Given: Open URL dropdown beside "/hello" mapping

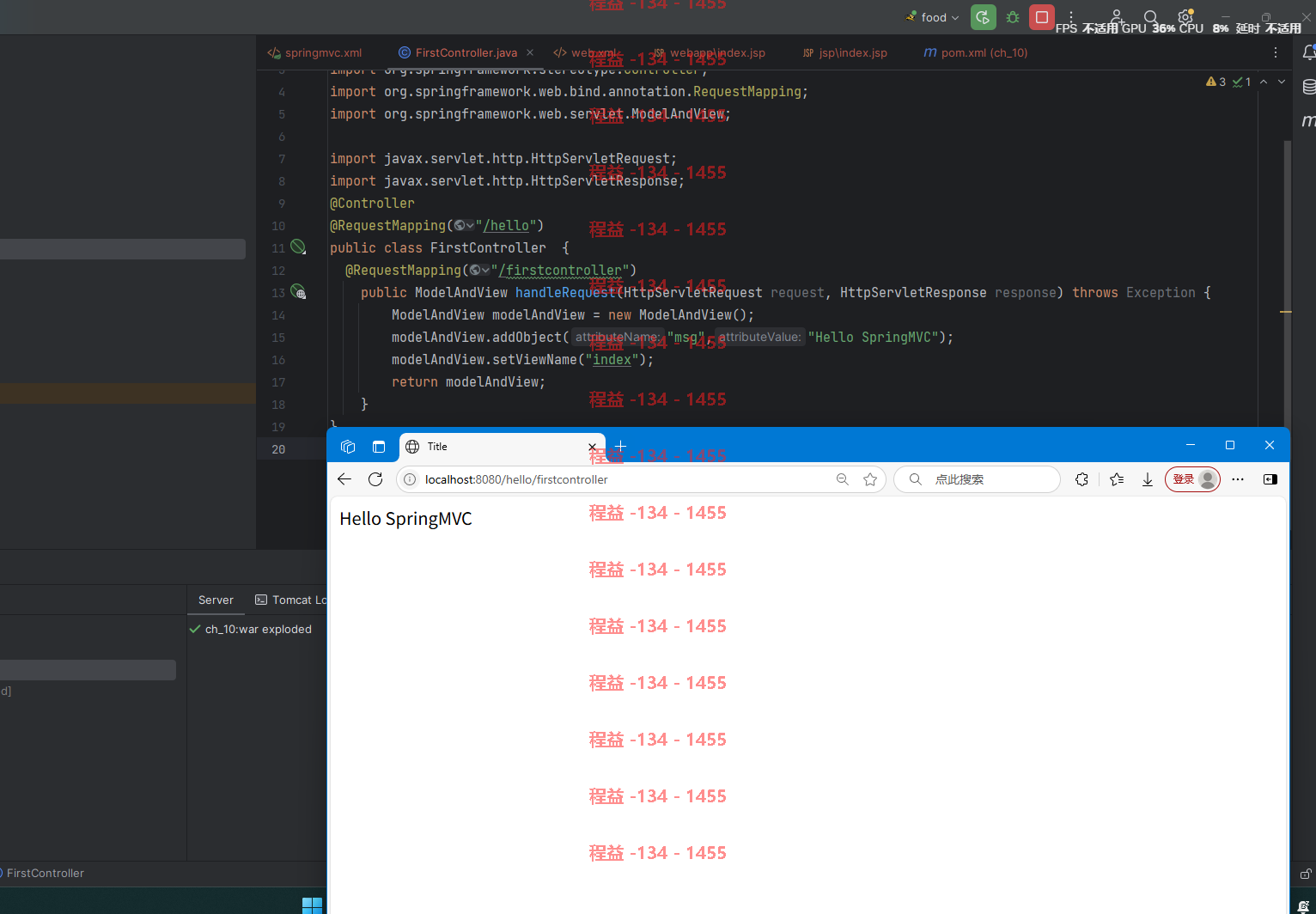Looking at the screenshot, I should tap(464, 225).
